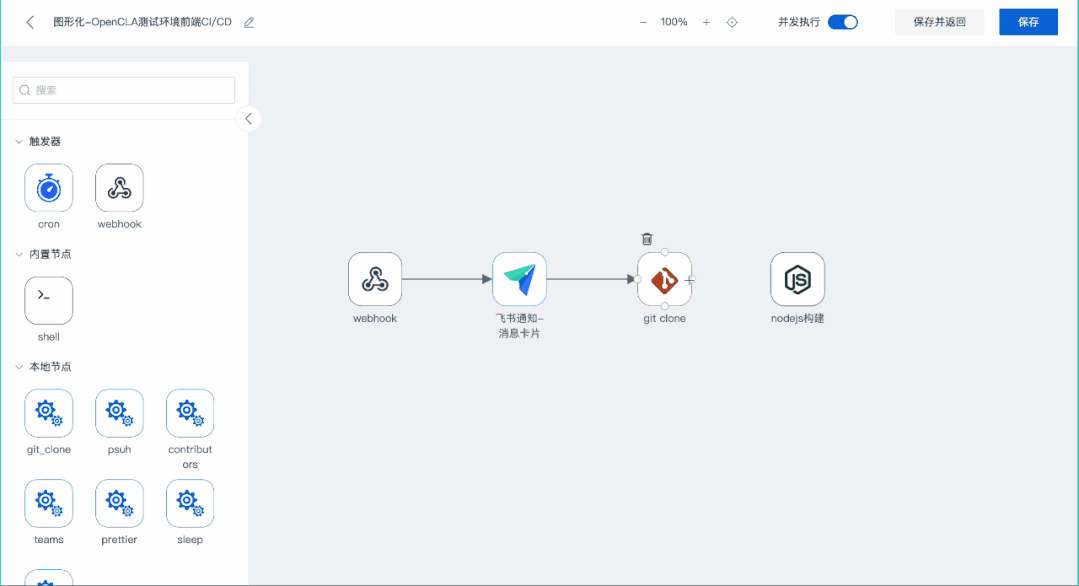This screenshot has height=586, width=1079.
Task: Click the 飞书通知-消息卡片 label on canvas
Action: 520,326
